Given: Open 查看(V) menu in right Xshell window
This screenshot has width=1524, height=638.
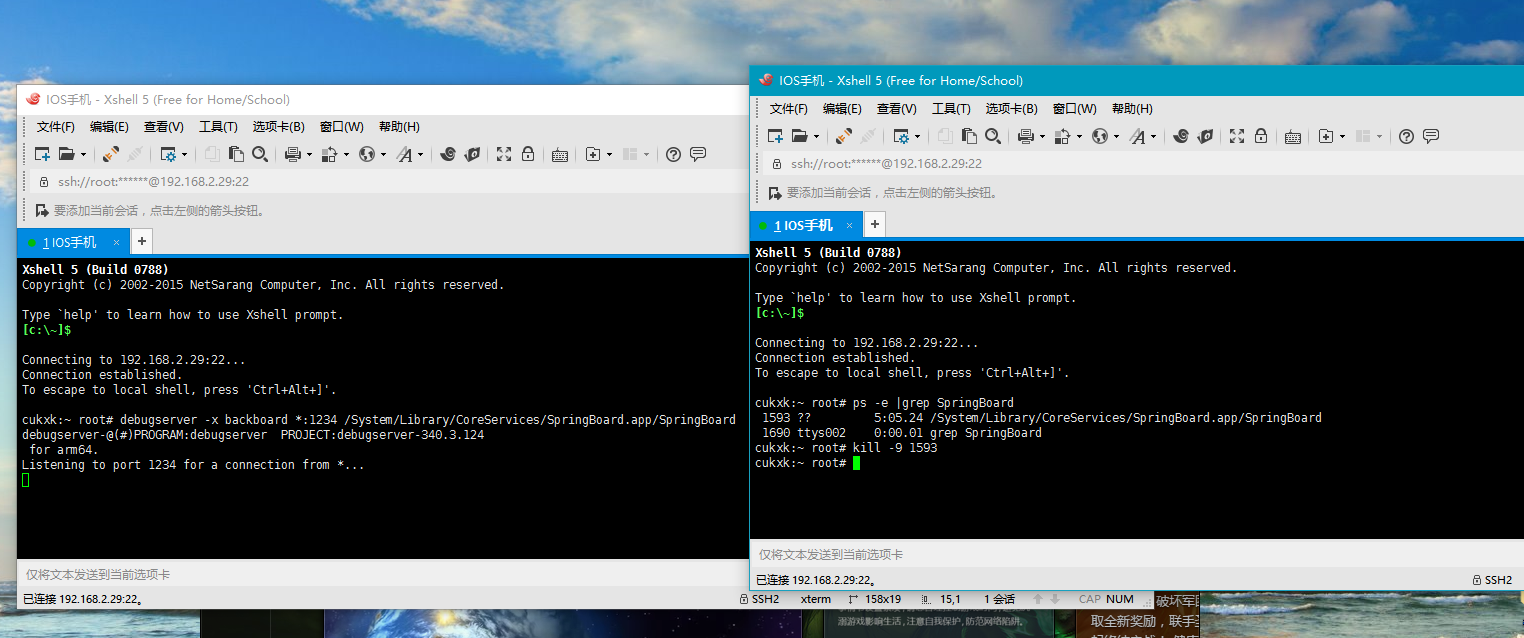Looking at the screenshot, I should pos(896,109).
